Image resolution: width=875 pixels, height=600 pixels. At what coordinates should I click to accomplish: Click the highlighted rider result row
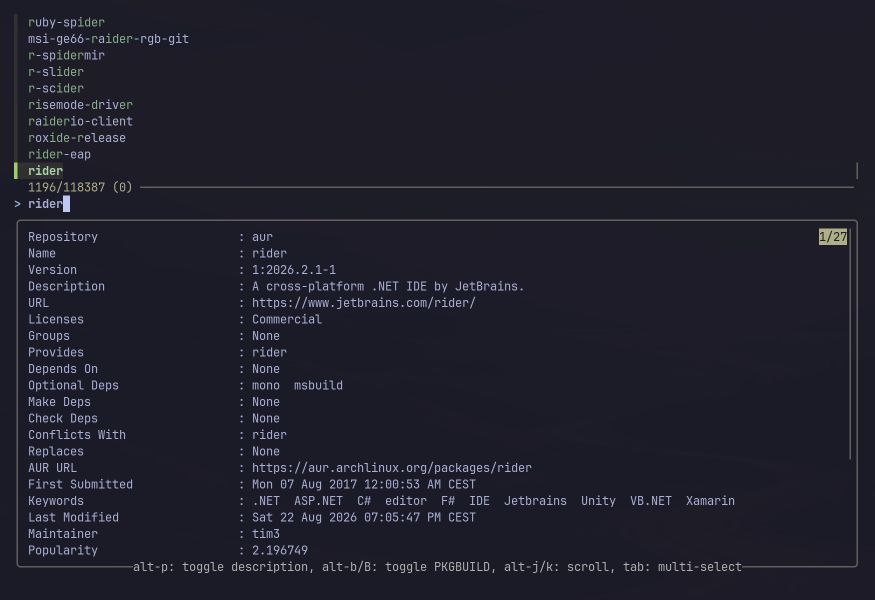point(45,171)
